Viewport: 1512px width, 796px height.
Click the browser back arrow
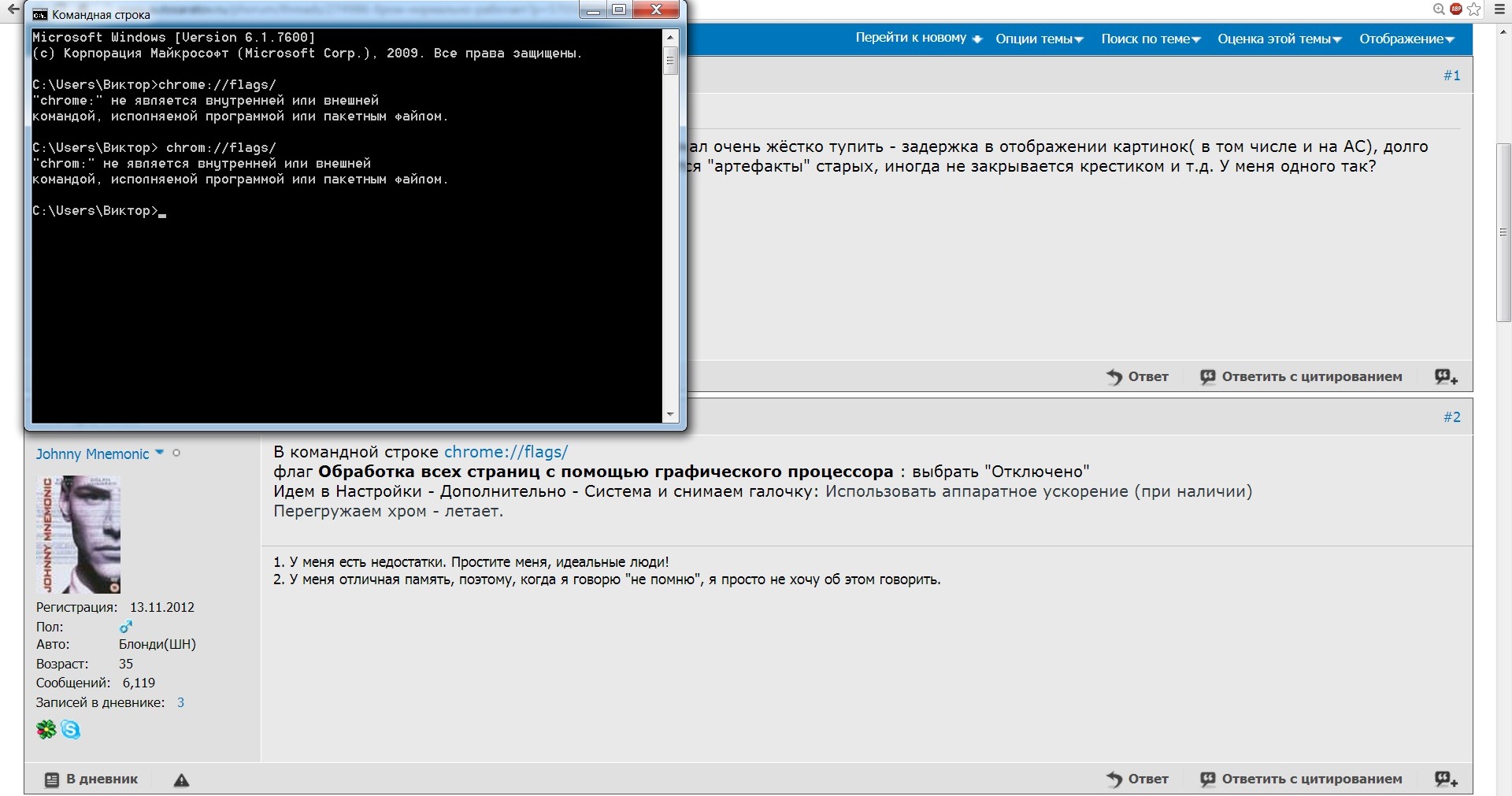coord(13,9)
